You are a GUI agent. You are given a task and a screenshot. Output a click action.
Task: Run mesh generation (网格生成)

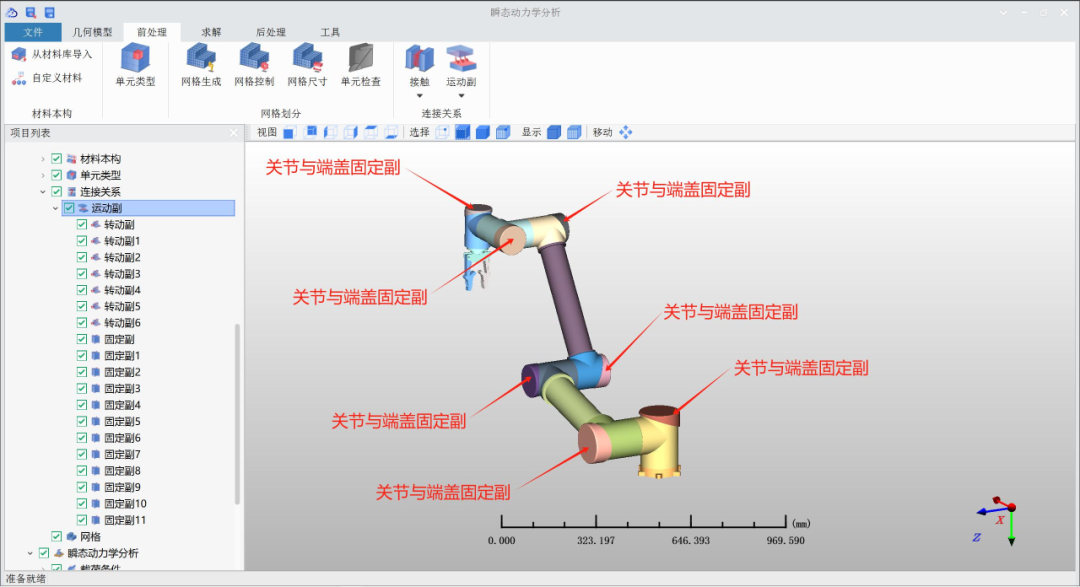point(201,65)
